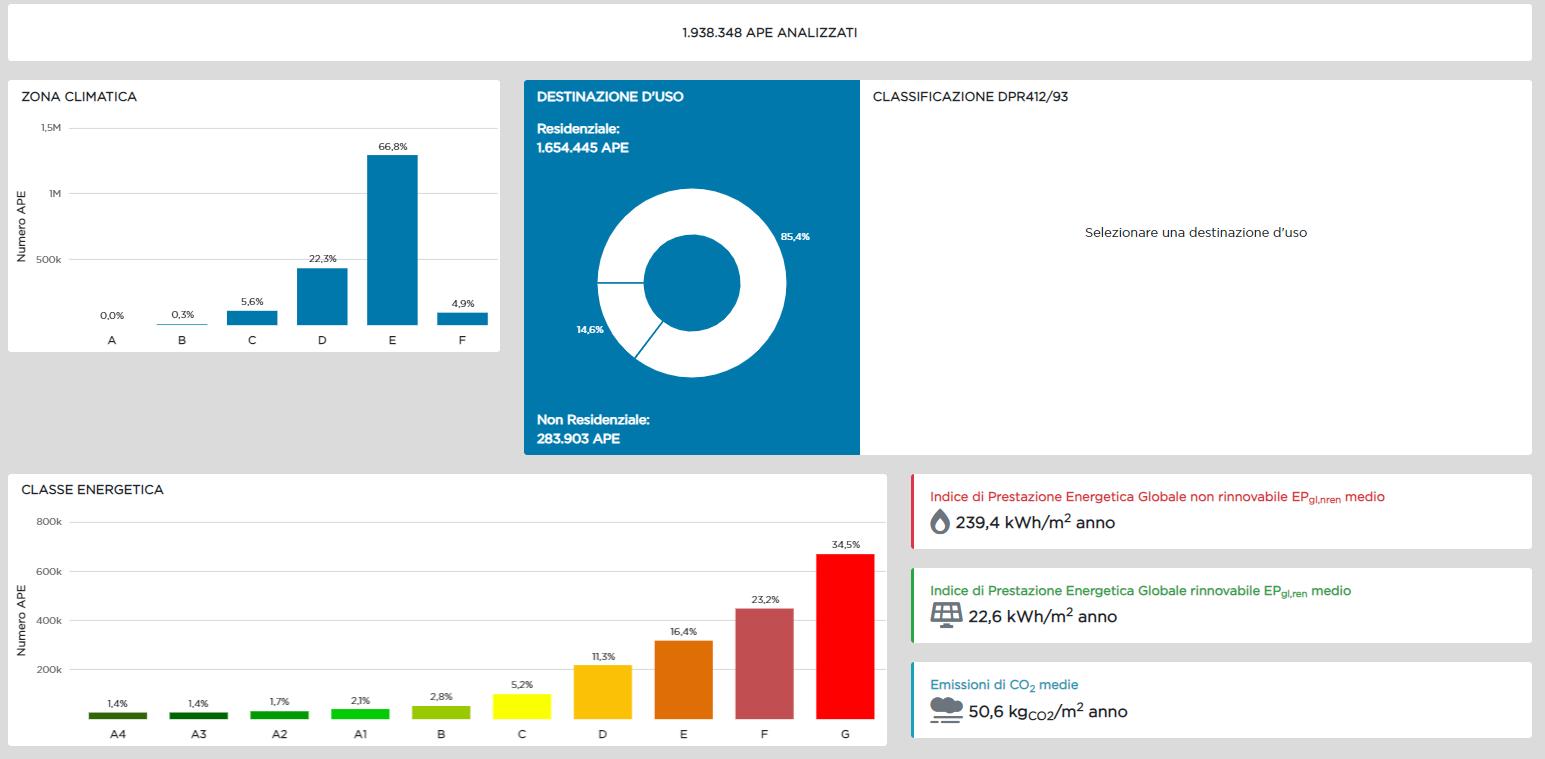The width and height of the screenshot is (1545, 759).
Task: Select the light green class B bar
Action: 441,712
